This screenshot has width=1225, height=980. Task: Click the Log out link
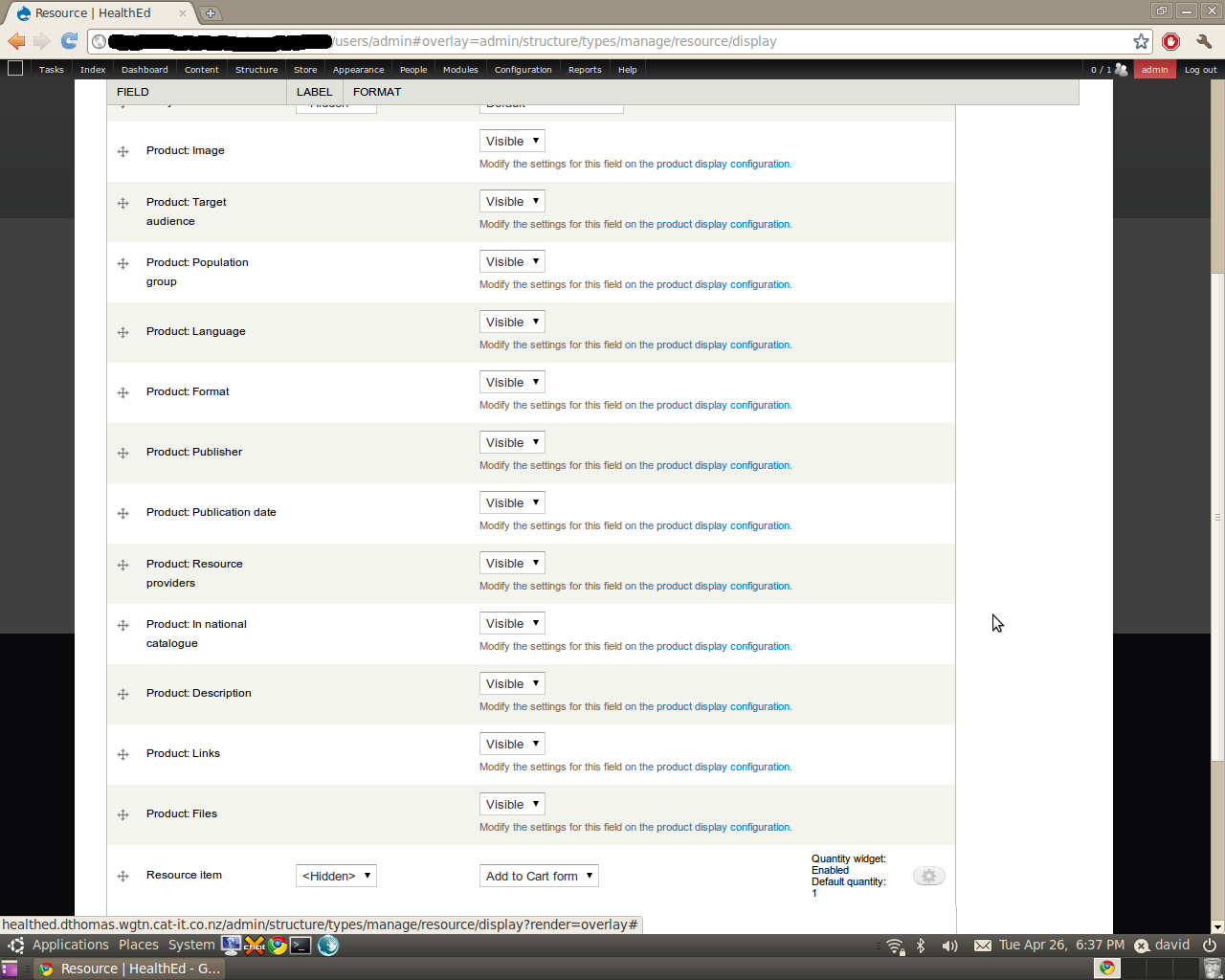pyautogui.click(x=1200, y=69)
